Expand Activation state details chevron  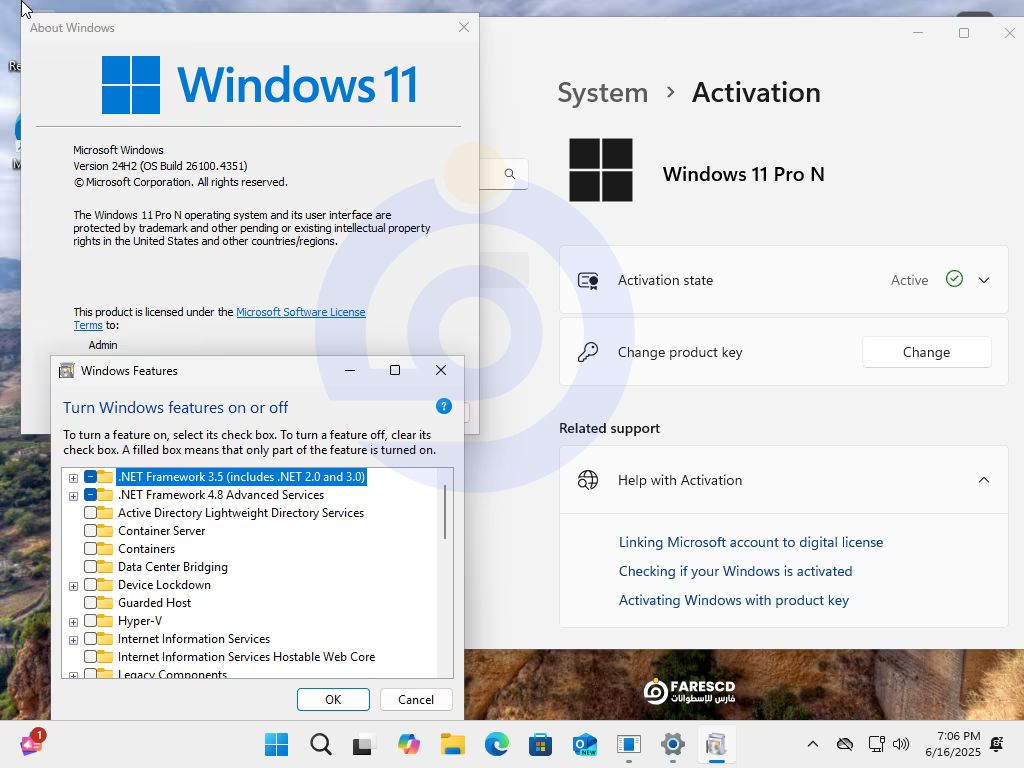click(x=984, y=280)
